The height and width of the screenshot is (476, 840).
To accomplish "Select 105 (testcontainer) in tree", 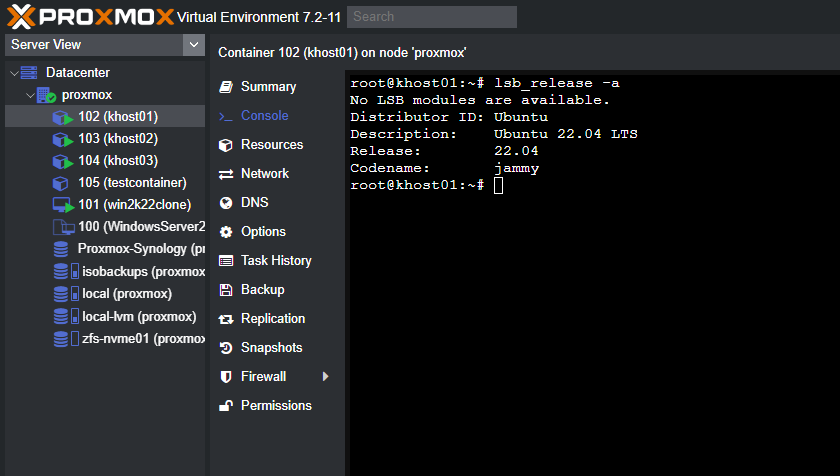I will tap(132, 183).
